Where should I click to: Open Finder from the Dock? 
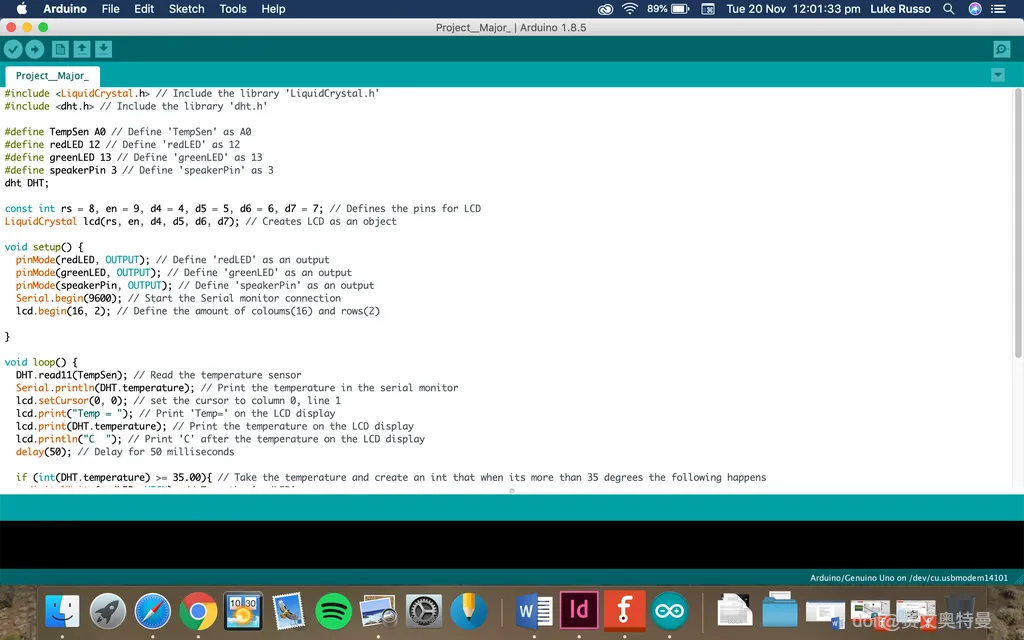tap(62, 611)
